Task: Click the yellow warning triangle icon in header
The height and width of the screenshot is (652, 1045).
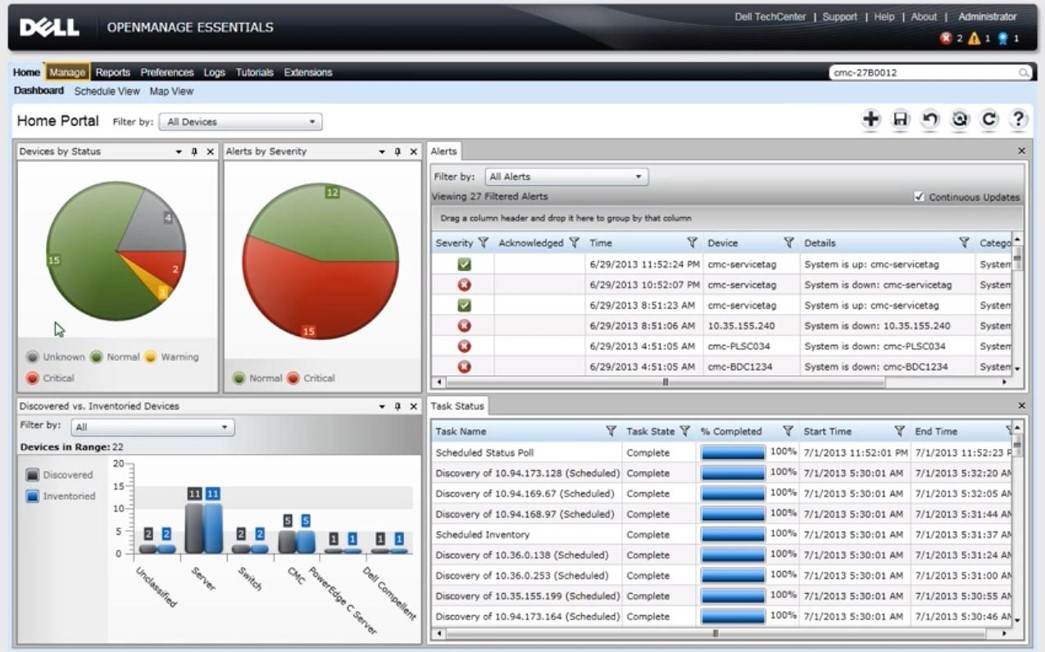Action: (x=974, y=38)
